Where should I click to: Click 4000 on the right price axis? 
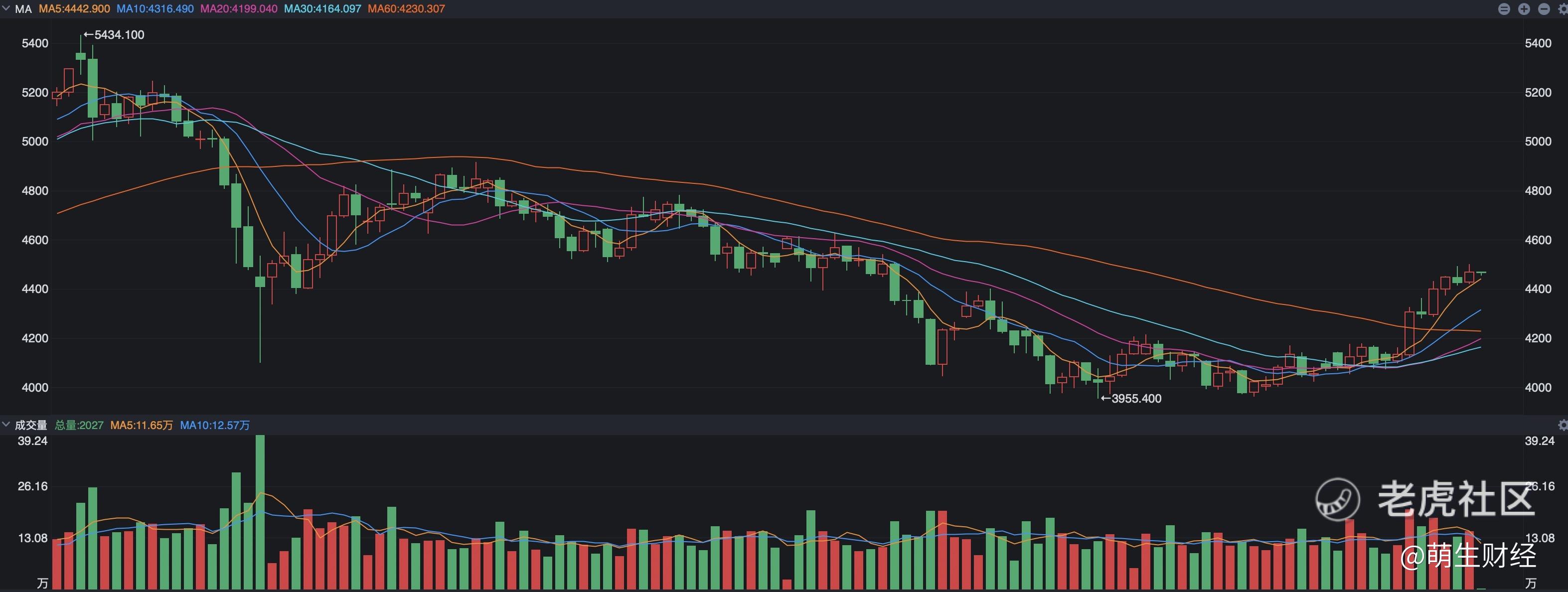(1538, 388)
